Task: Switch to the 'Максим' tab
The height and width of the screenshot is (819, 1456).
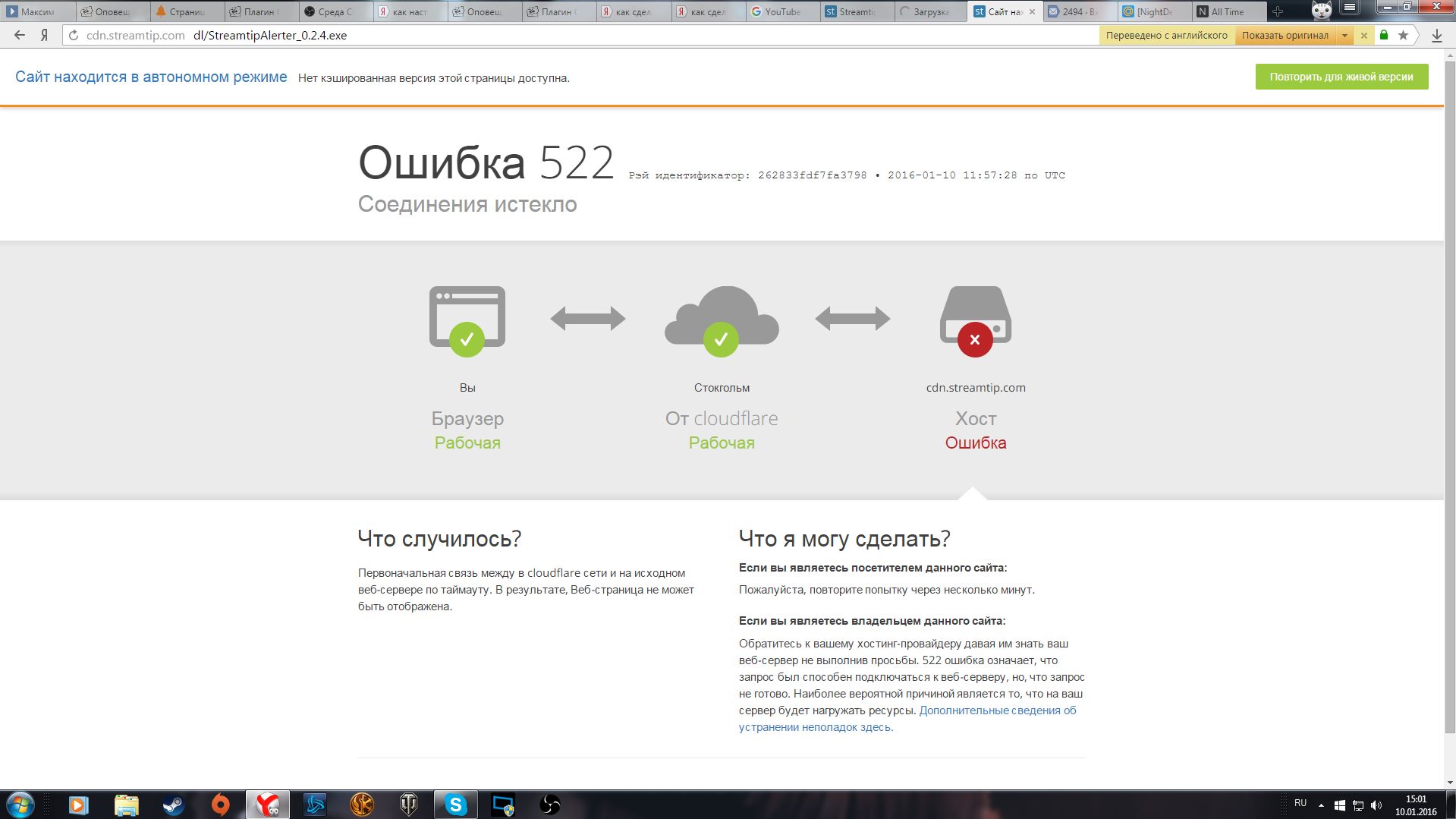Action: [x=38, y=11]
